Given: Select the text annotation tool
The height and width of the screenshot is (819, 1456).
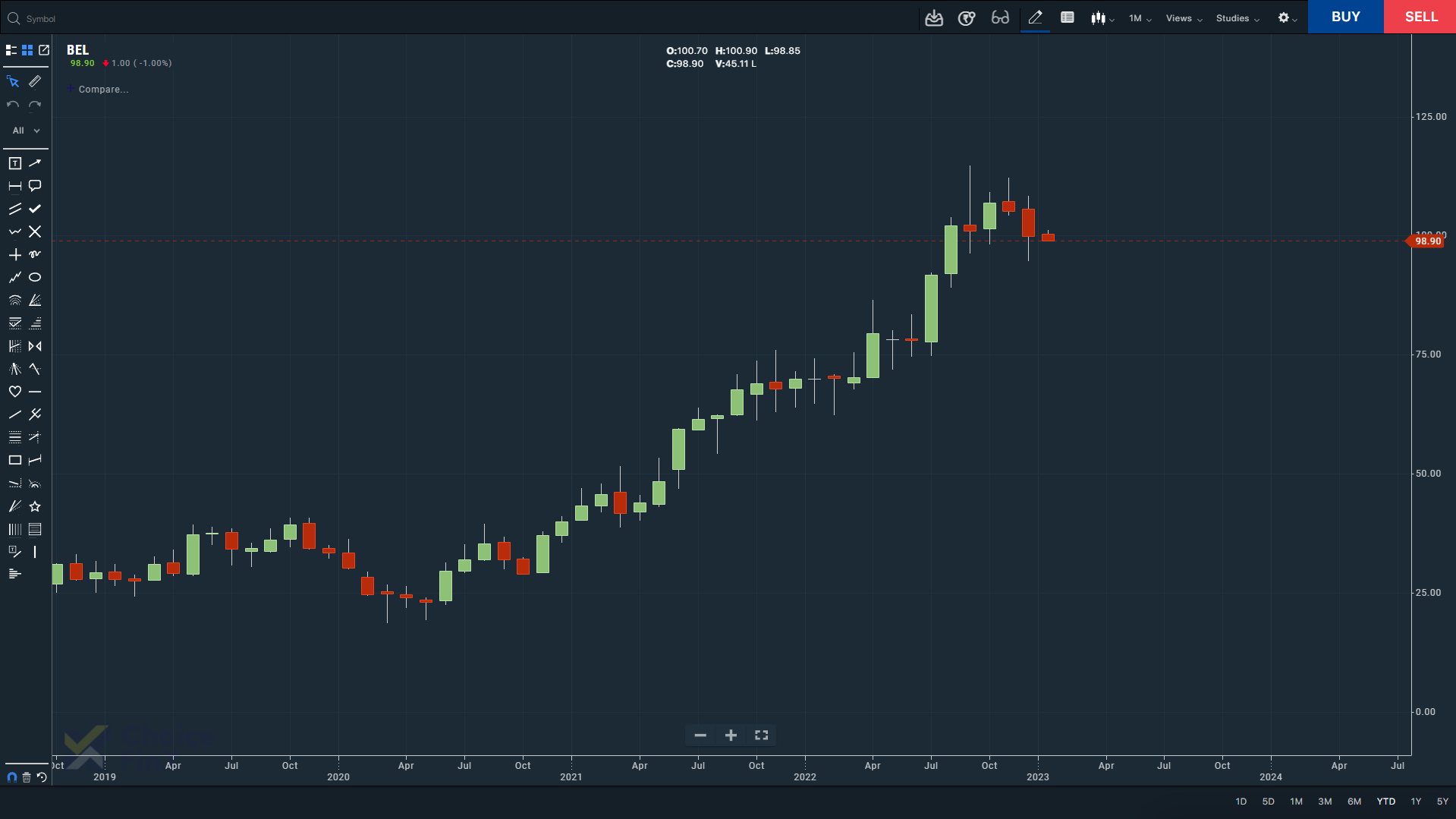Looking at the screenshot, I should 15,163.
